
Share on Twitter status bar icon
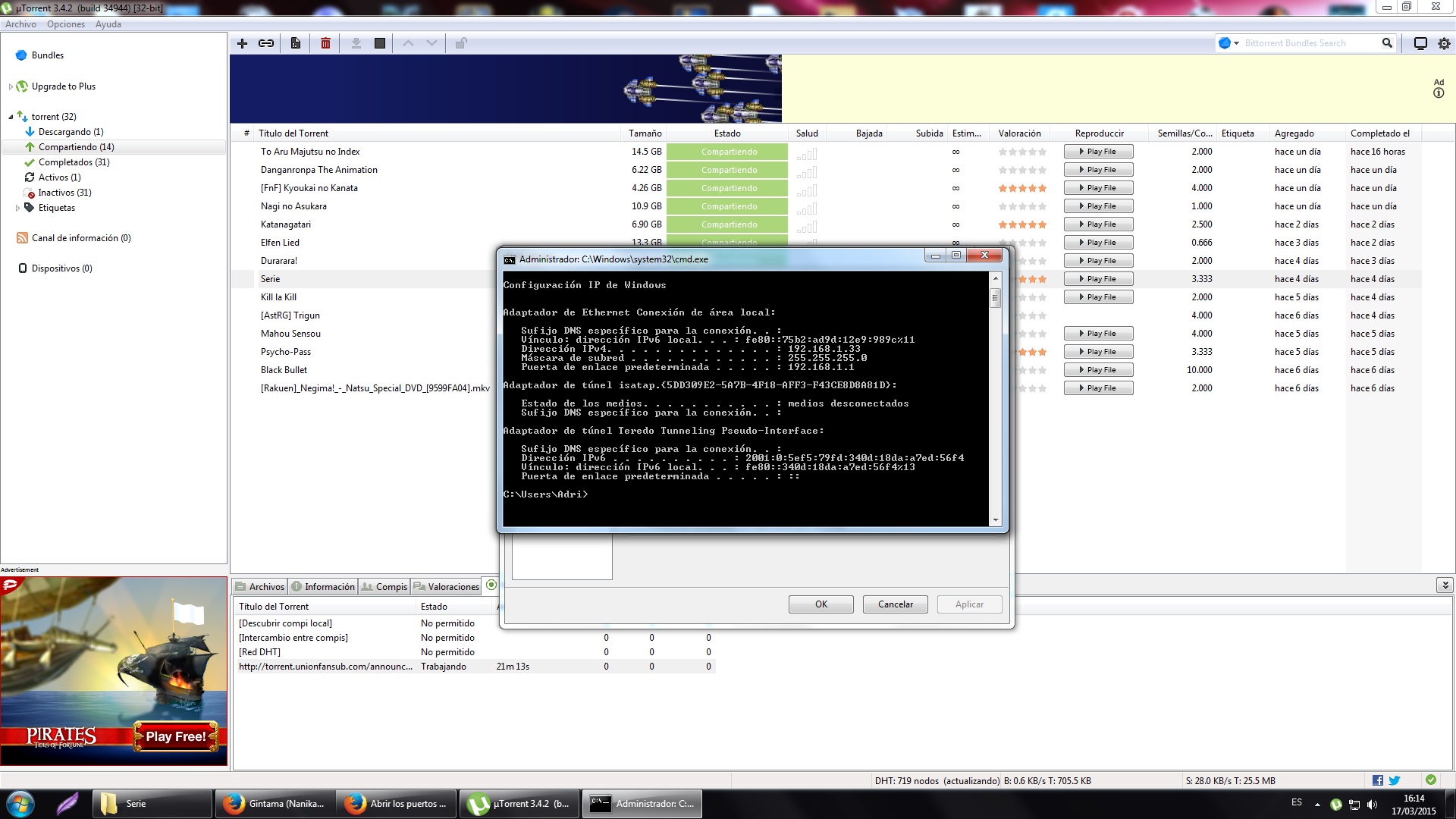tap(1395, 780)
